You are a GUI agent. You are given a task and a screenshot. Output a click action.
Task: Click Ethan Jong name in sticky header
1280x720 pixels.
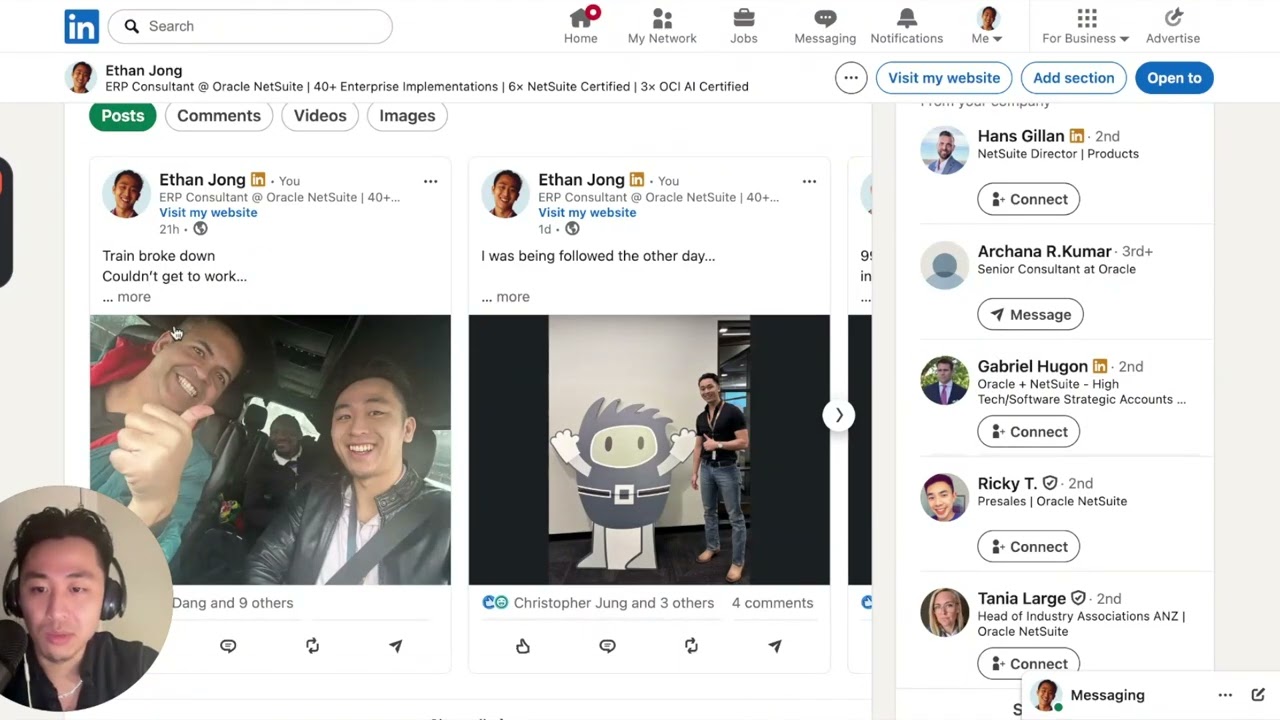click(x=144, y=70)
